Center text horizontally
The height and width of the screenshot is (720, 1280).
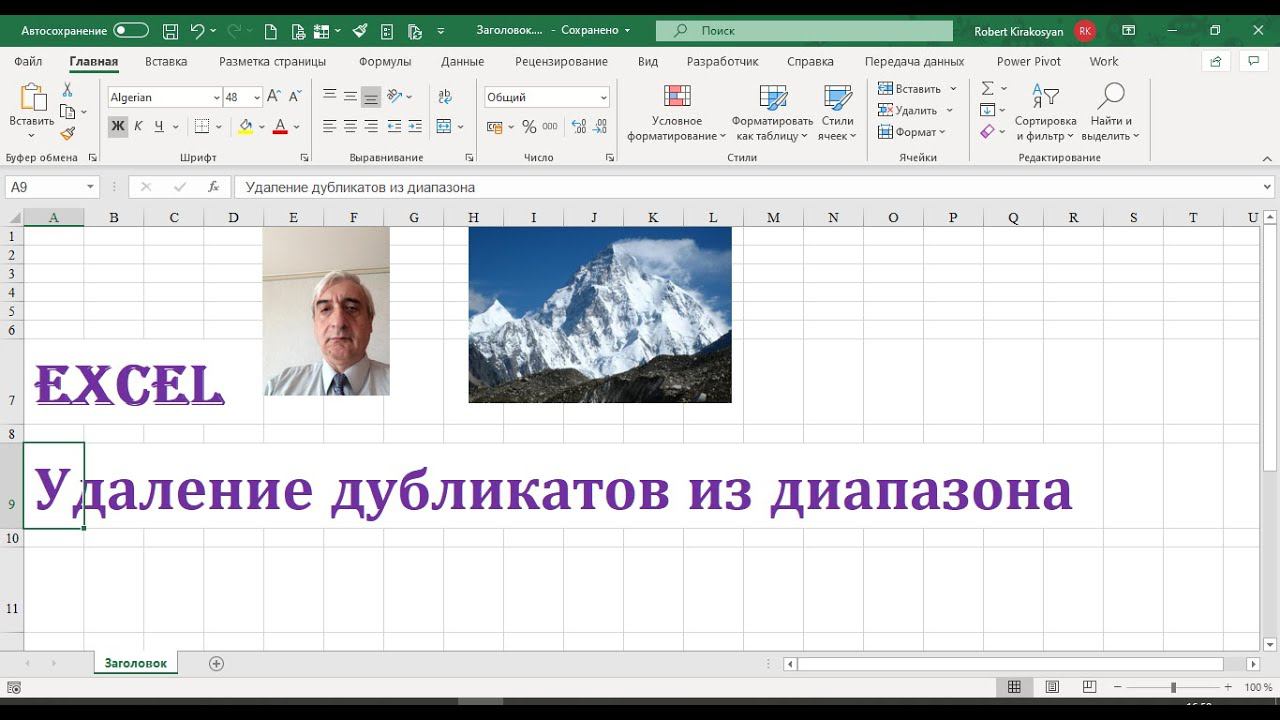(x=350, y=126)
